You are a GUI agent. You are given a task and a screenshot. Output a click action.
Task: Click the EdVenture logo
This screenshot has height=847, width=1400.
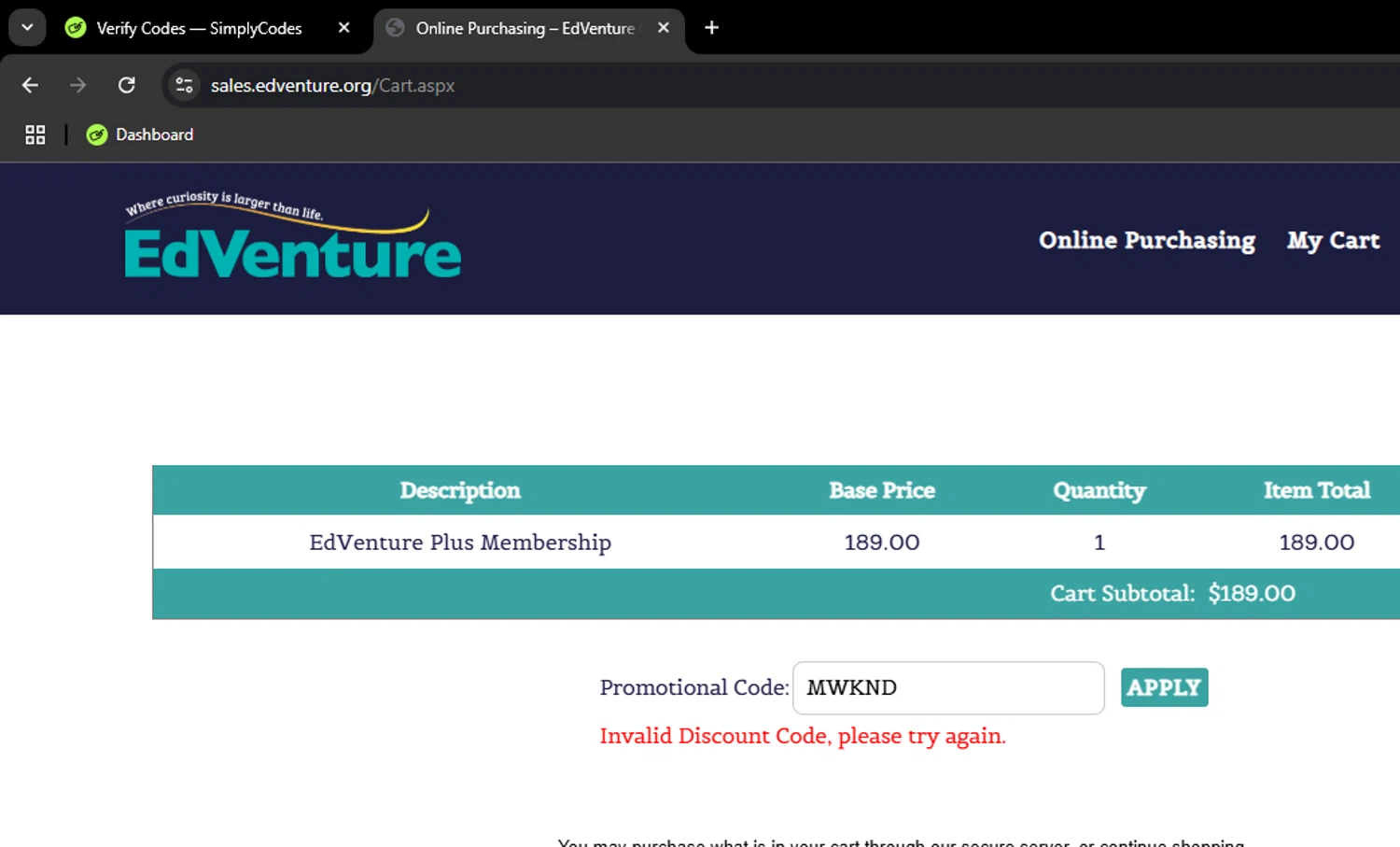tap(292, 235)
